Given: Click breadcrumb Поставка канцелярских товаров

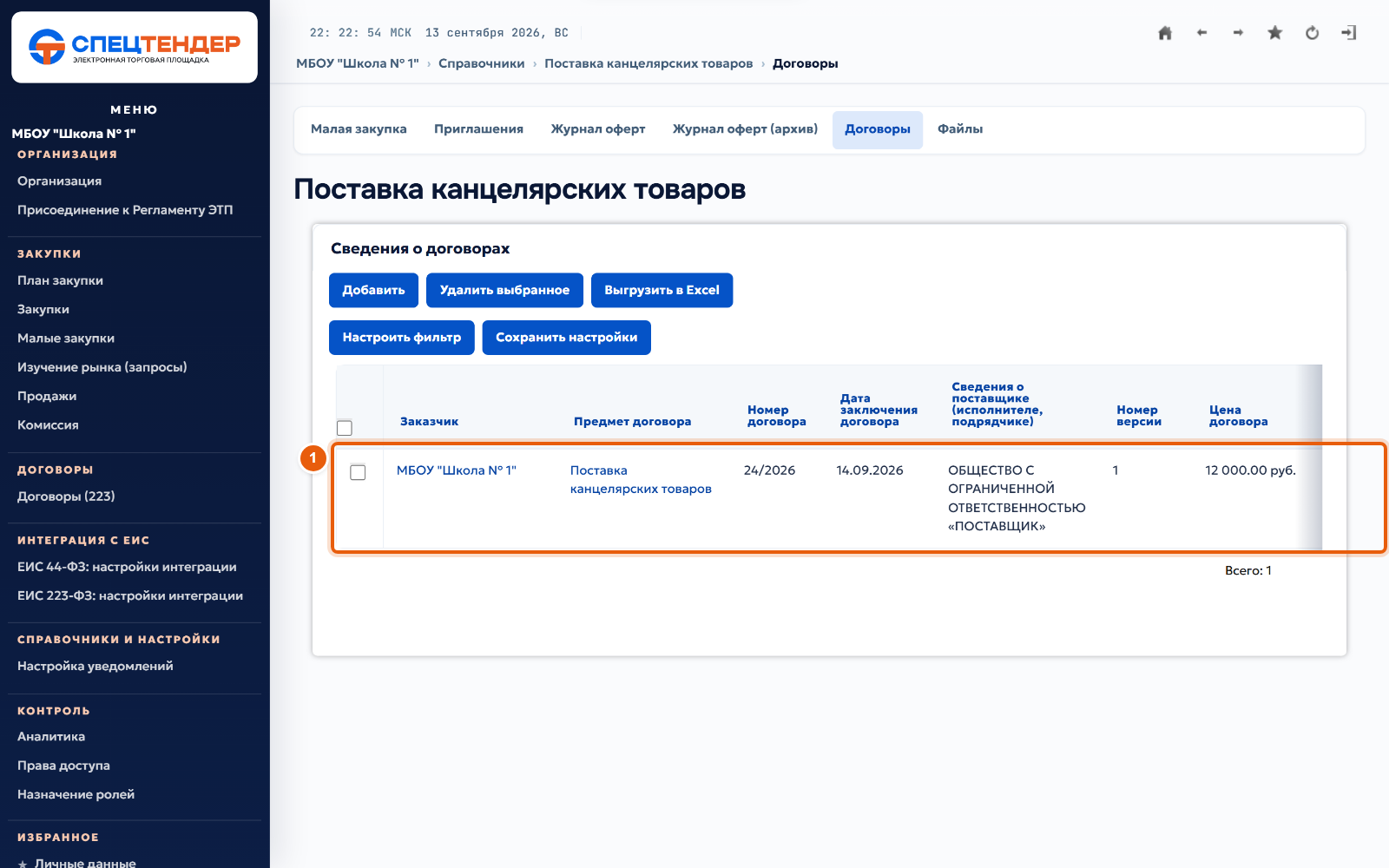Looking at the screenshot, I should (x=648, y=63).
